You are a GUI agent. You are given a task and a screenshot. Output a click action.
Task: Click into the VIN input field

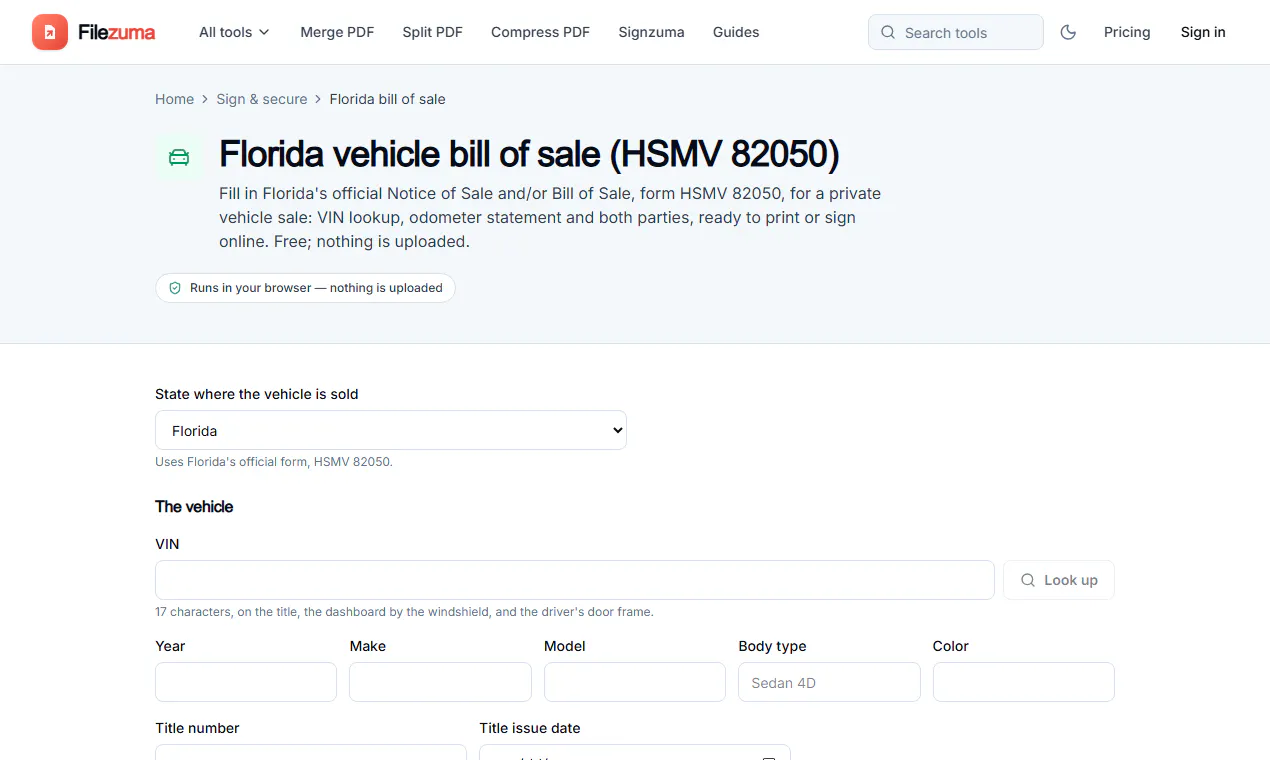tap(575, 580)
